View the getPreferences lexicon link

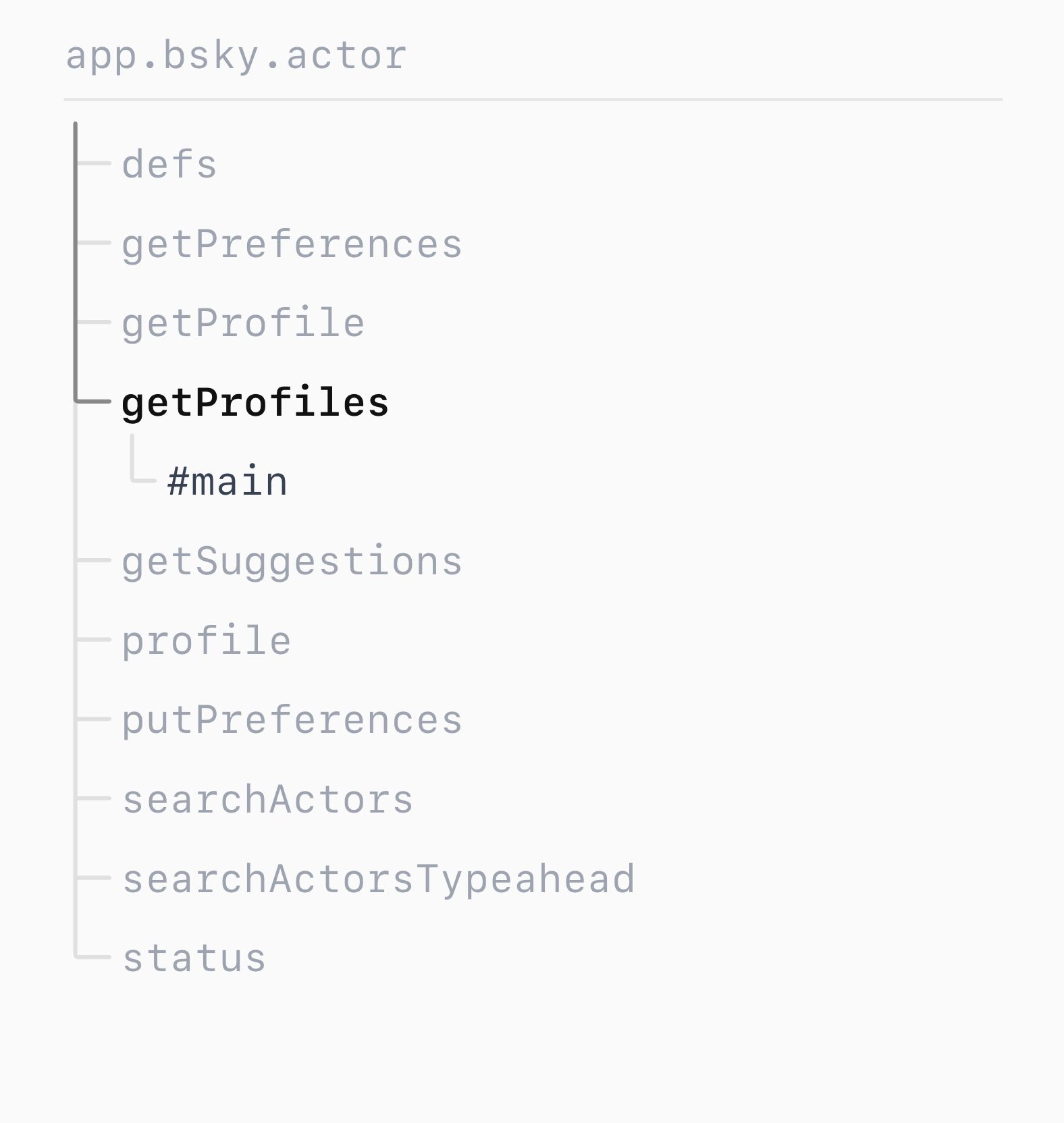292,244
